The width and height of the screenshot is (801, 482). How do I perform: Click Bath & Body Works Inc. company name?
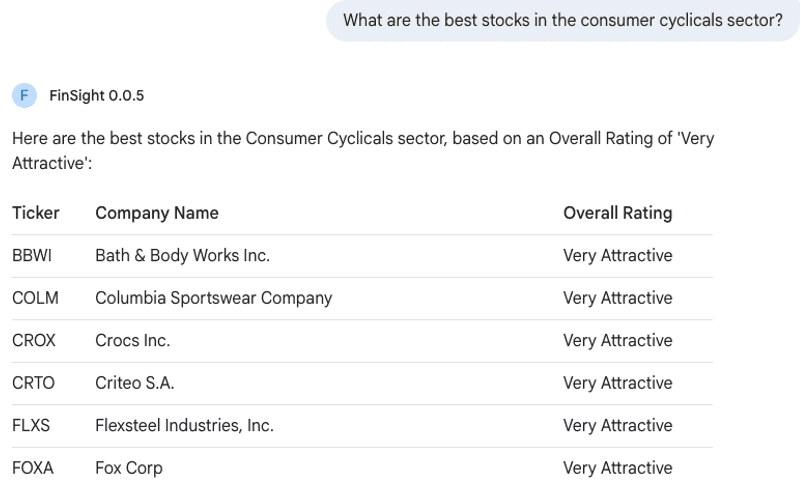(182, 256)
